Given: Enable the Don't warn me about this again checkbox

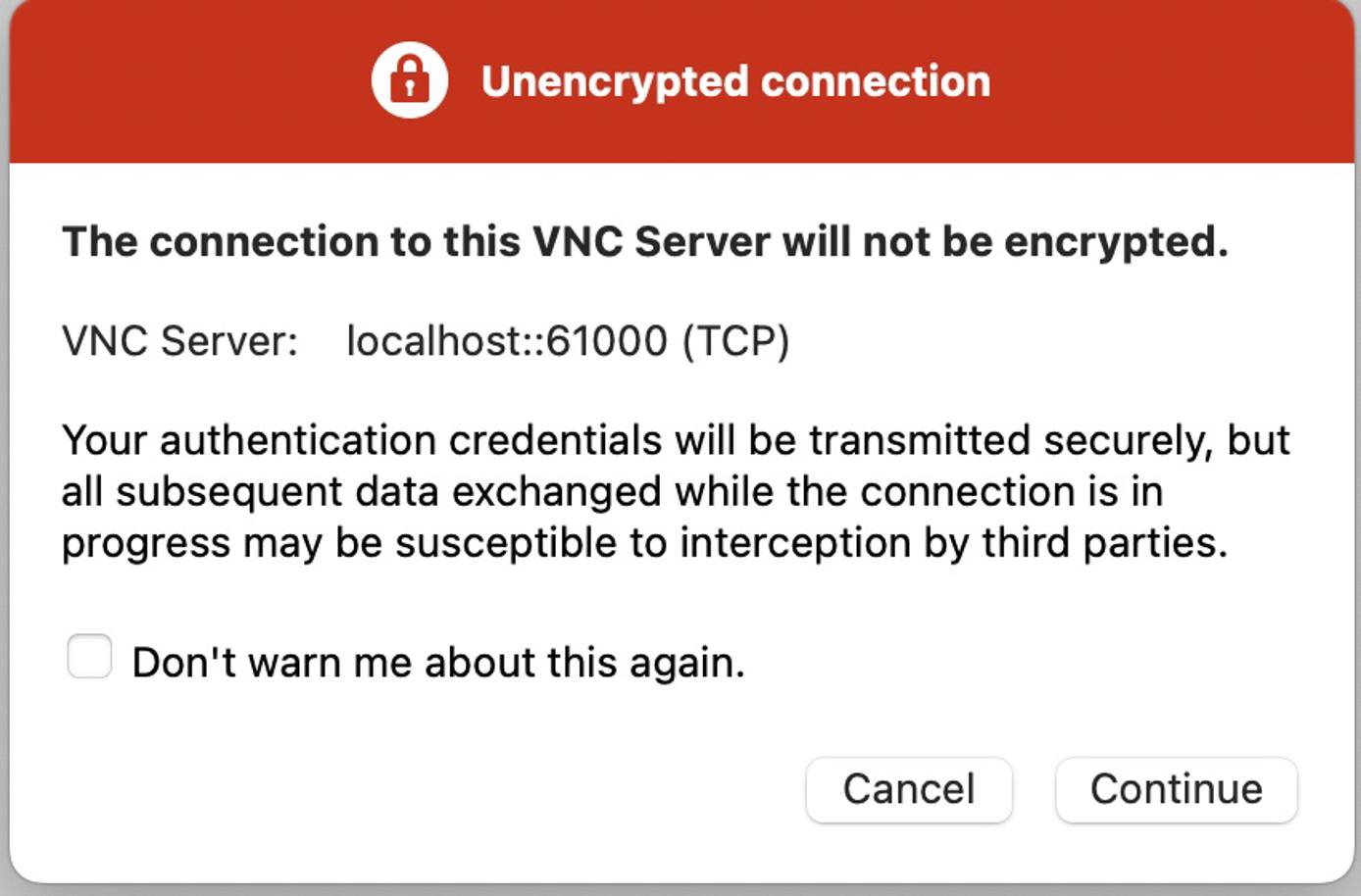Looking at the screenshot, I should click(x=89, y=656).
